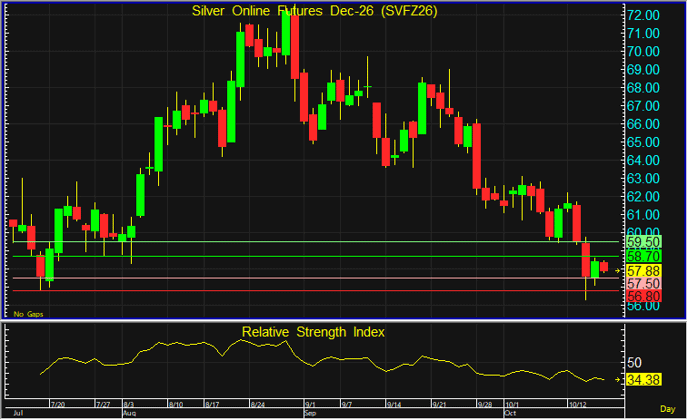Image resolution: width=688 pixels, height=420 pixels.
Task: Click the yellow 57.88 current price label
Action: (x=644, y=271)
